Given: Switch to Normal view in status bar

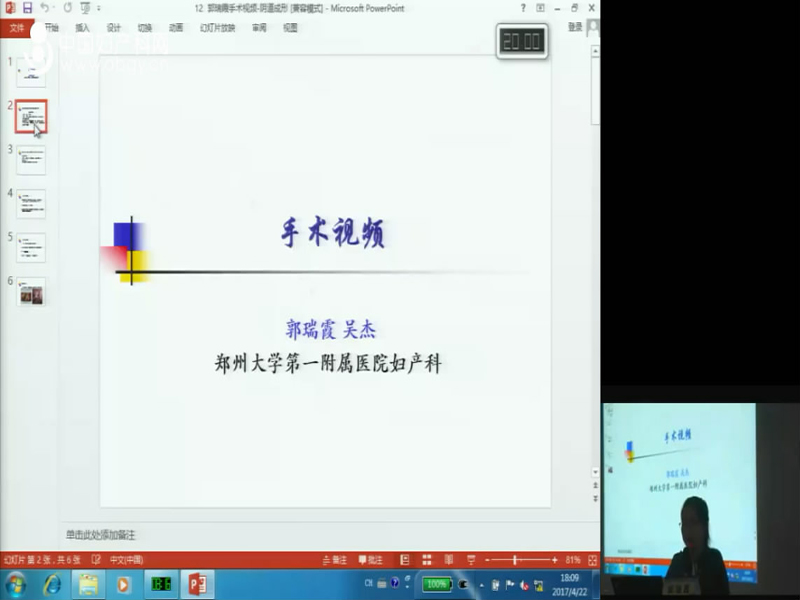Looking at the screenshot, I should coord(405,560).
